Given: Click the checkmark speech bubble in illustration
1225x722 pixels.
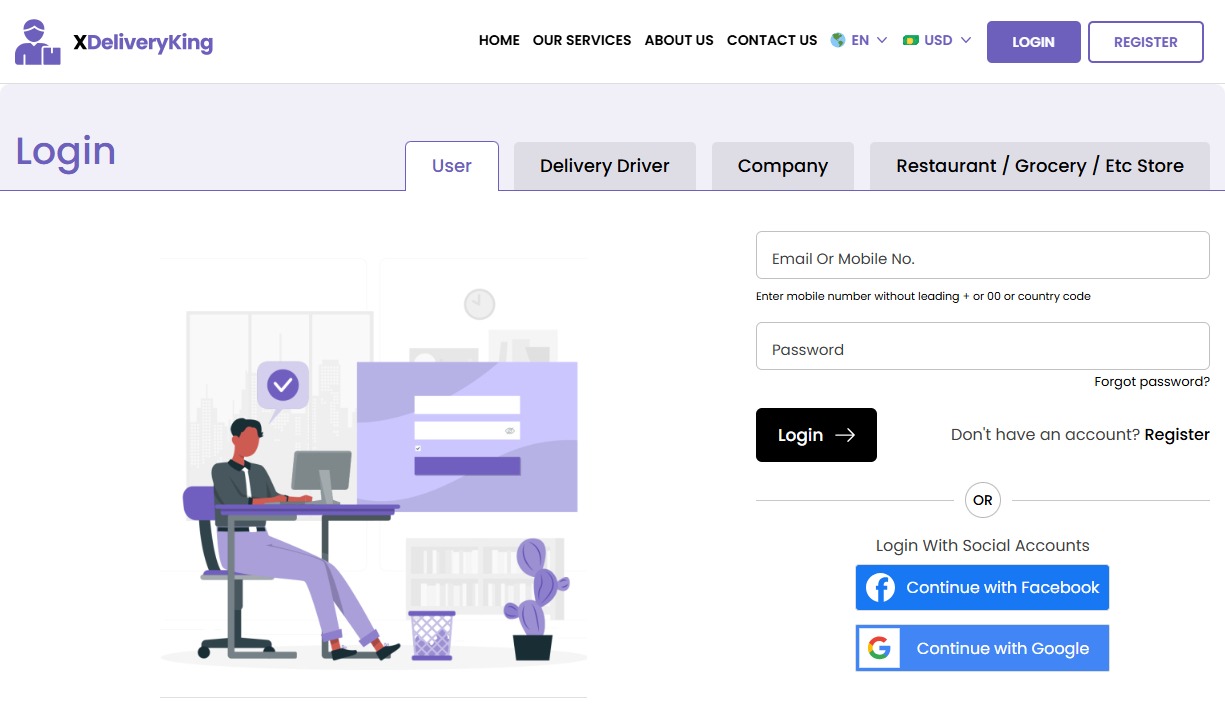Looking at the screenshot, I should [283, 385].
